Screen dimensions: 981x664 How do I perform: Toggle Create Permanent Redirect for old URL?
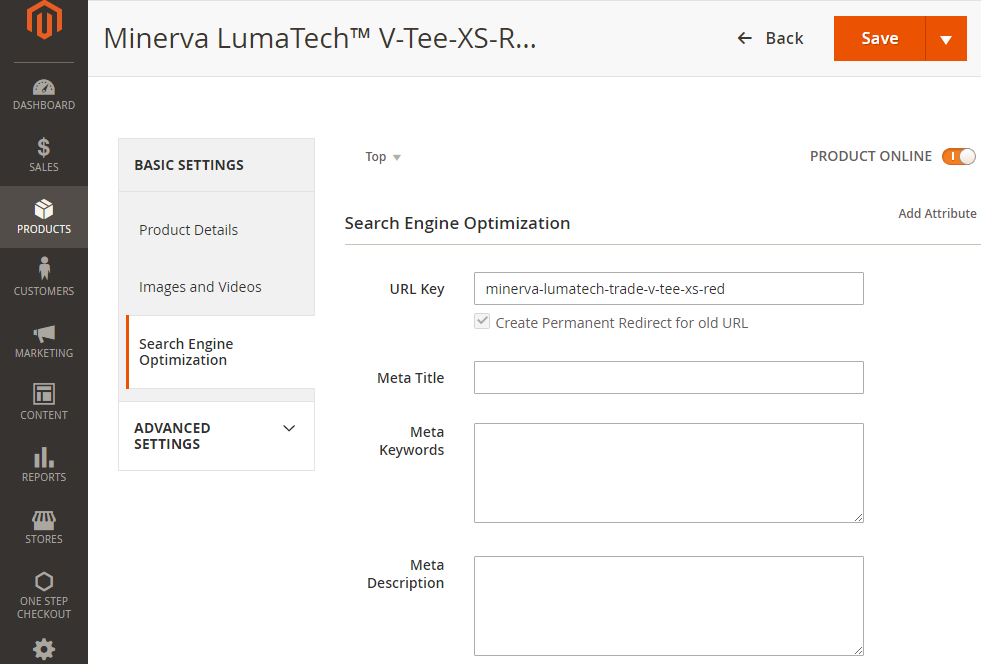click(482, 322)
